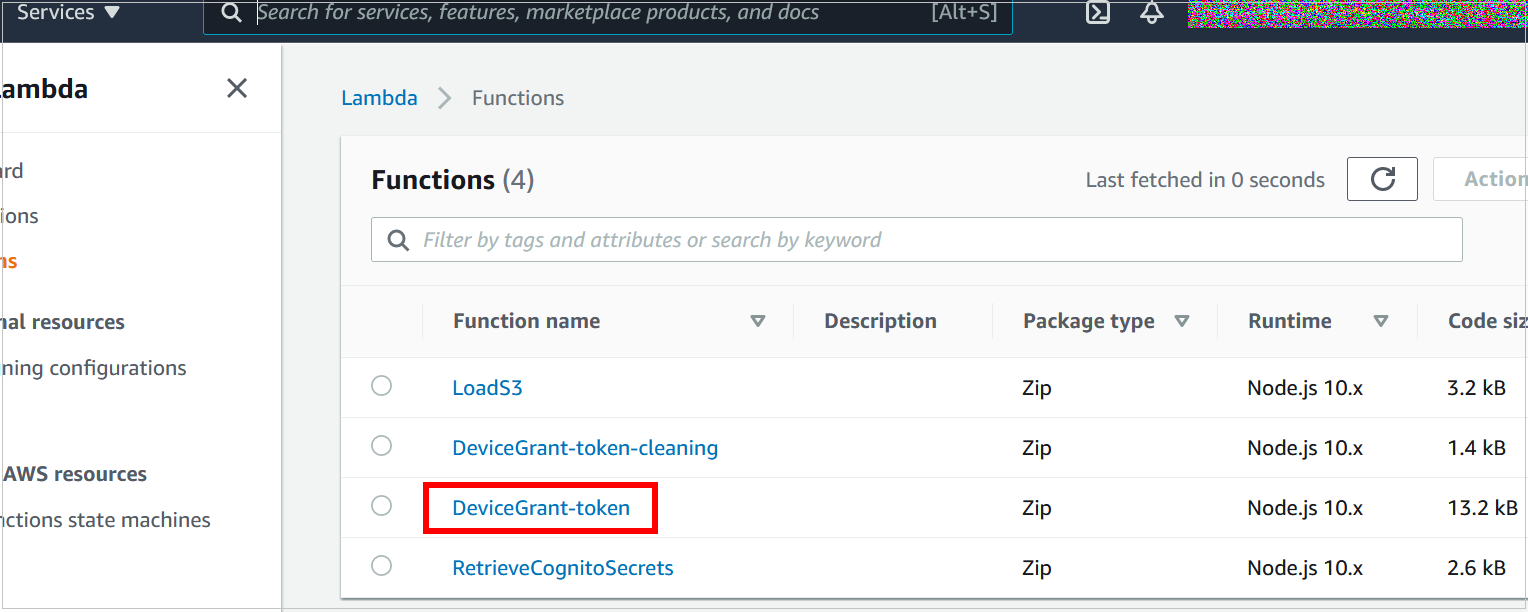Open notifications via the bell icon

coord(1151,14)
